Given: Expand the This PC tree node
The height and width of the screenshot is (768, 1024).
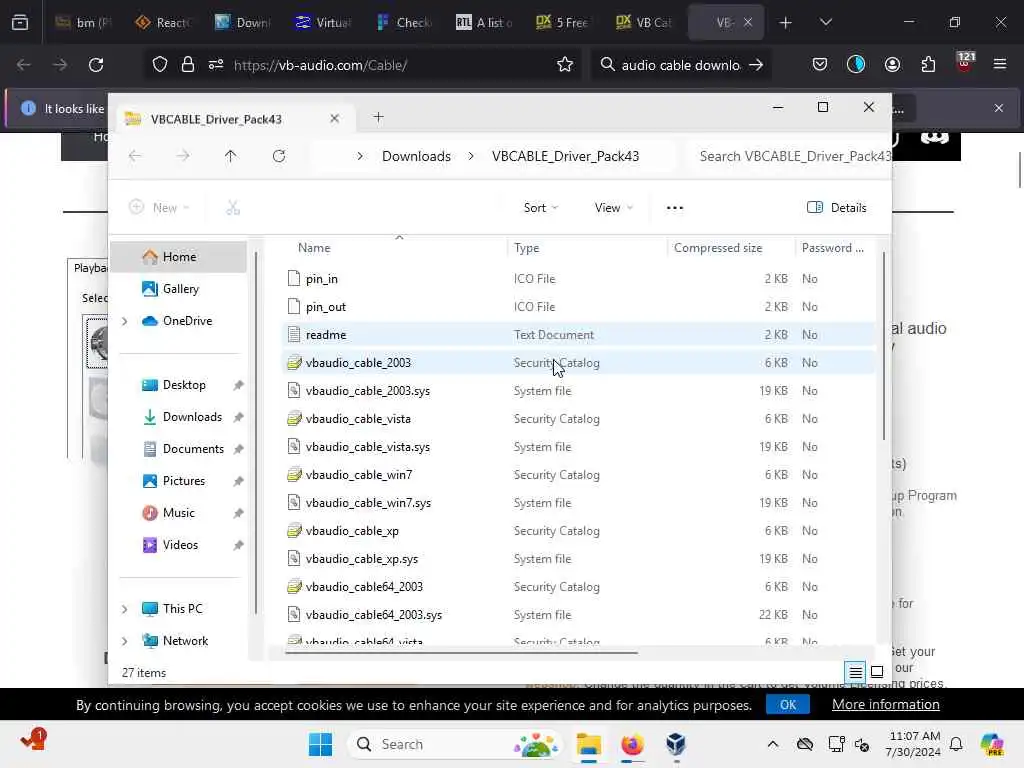Looking at the screenshot, I should 125,609.
